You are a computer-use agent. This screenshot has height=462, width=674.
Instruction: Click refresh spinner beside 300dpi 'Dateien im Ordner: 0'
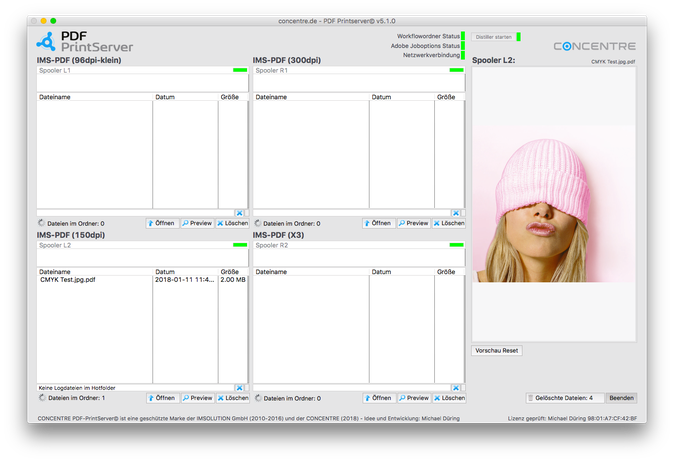(257, 223)
